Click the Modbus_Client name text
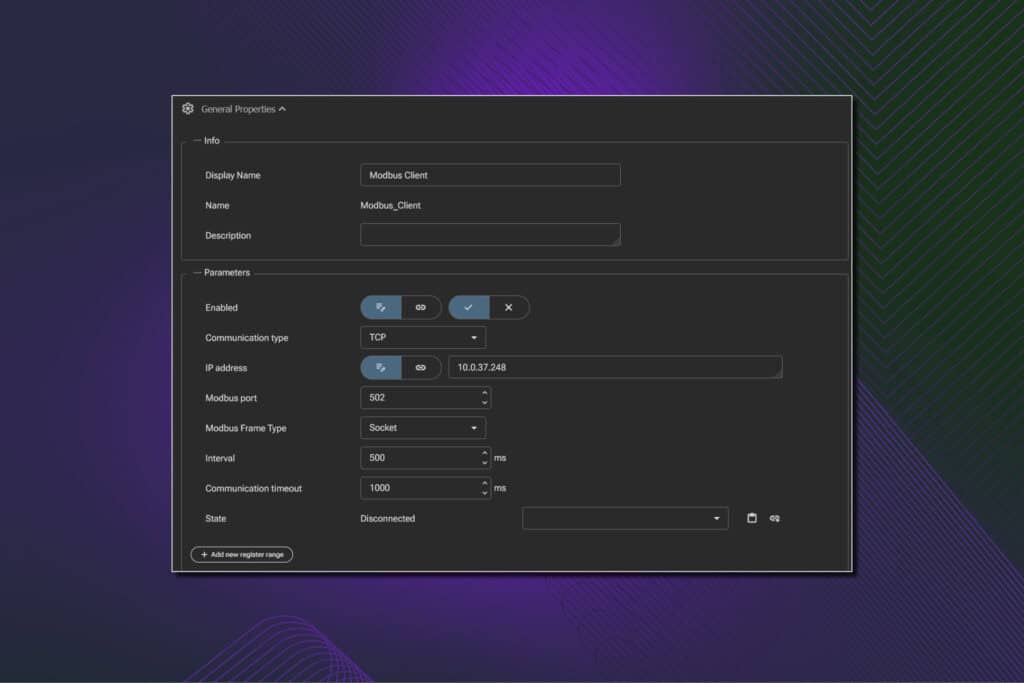 point(391,205)
